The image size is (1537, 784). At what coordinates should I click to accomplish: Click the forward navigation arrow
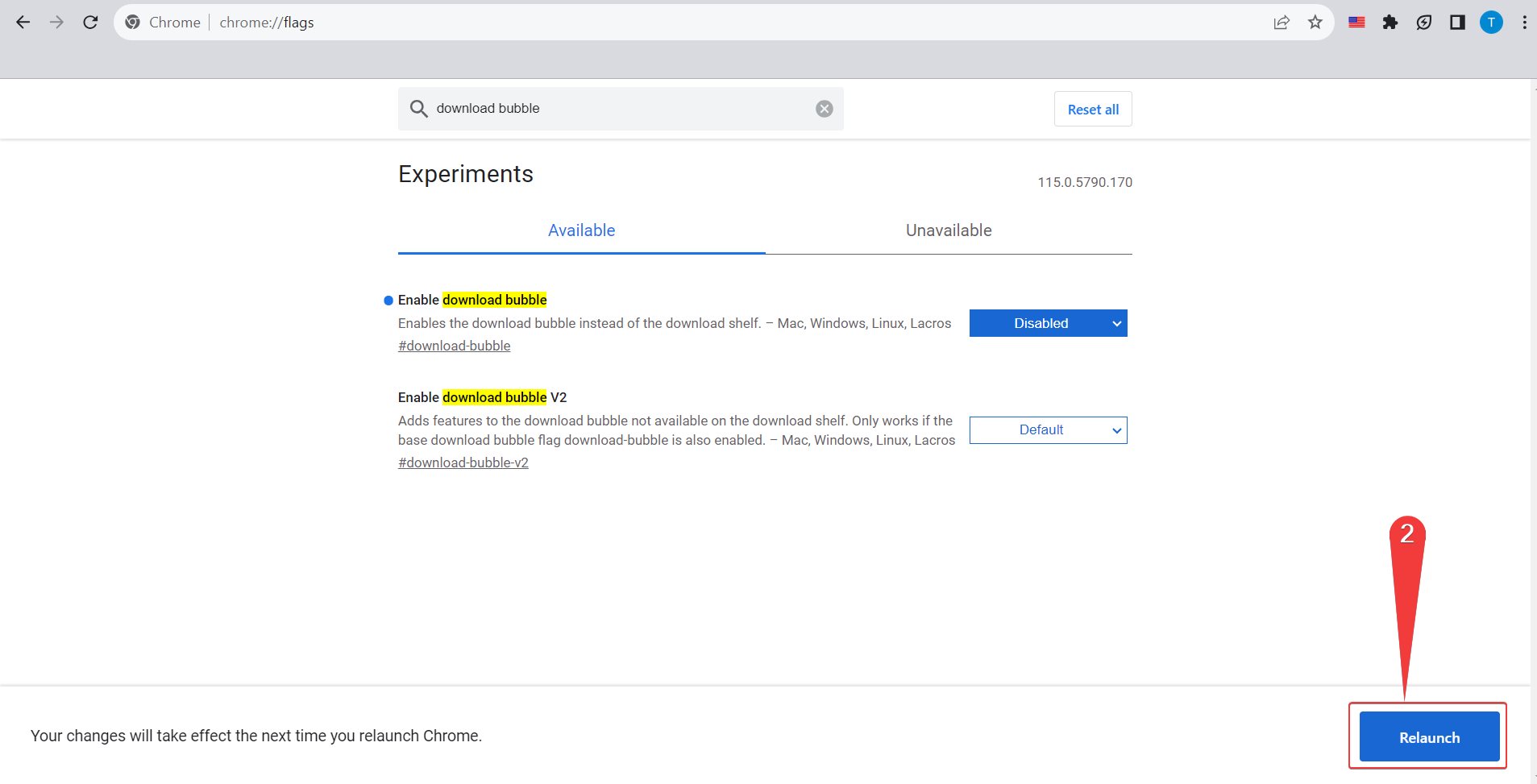(56, 22)
